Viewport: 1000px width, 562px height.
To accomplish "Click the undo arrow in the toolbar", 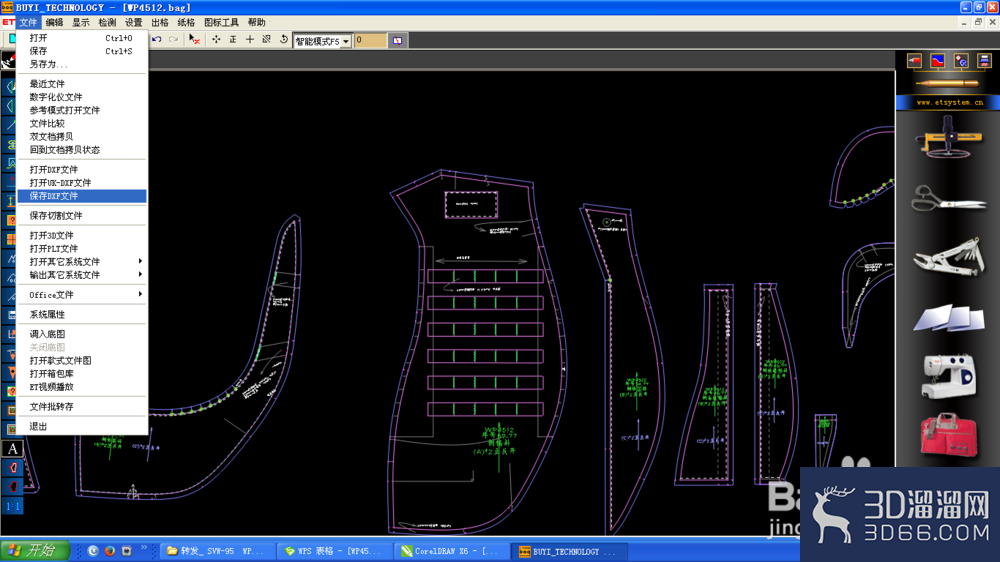I will [x=157, y=40].
